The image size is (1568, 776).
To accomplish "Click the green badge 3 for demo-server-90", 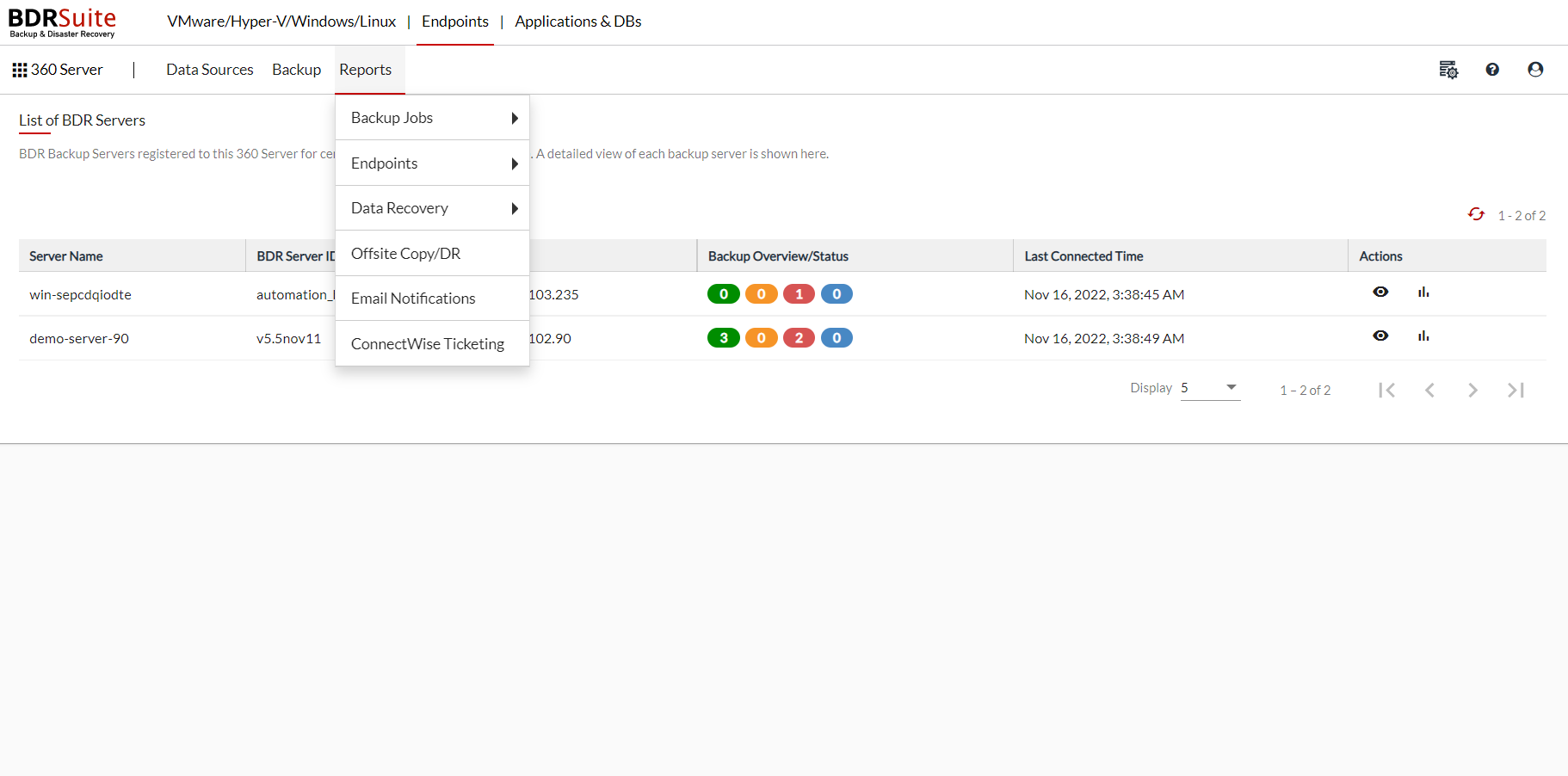I will tap(724, 338).
